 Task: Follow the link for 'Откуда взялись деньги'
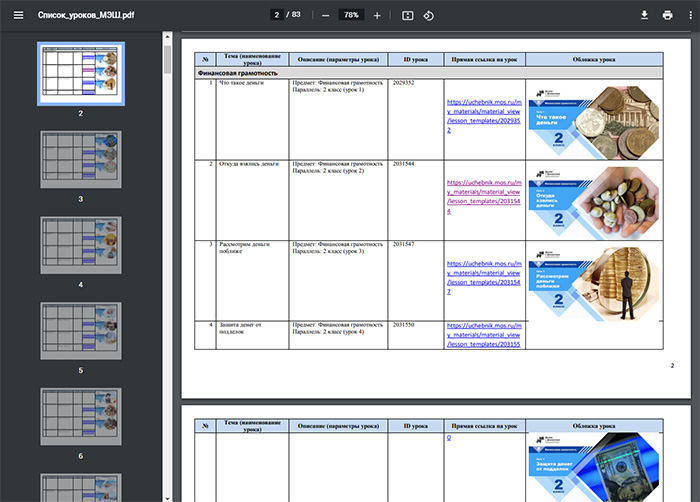tap(483, 197)
